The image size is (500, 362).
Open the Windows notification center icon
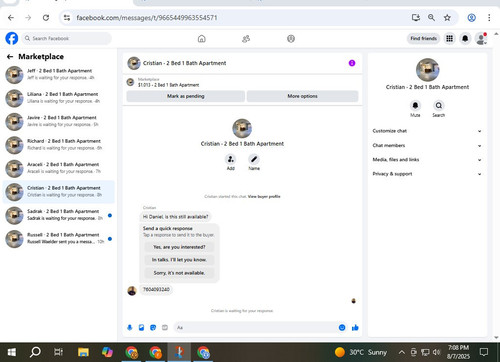(x=484, y=352)
